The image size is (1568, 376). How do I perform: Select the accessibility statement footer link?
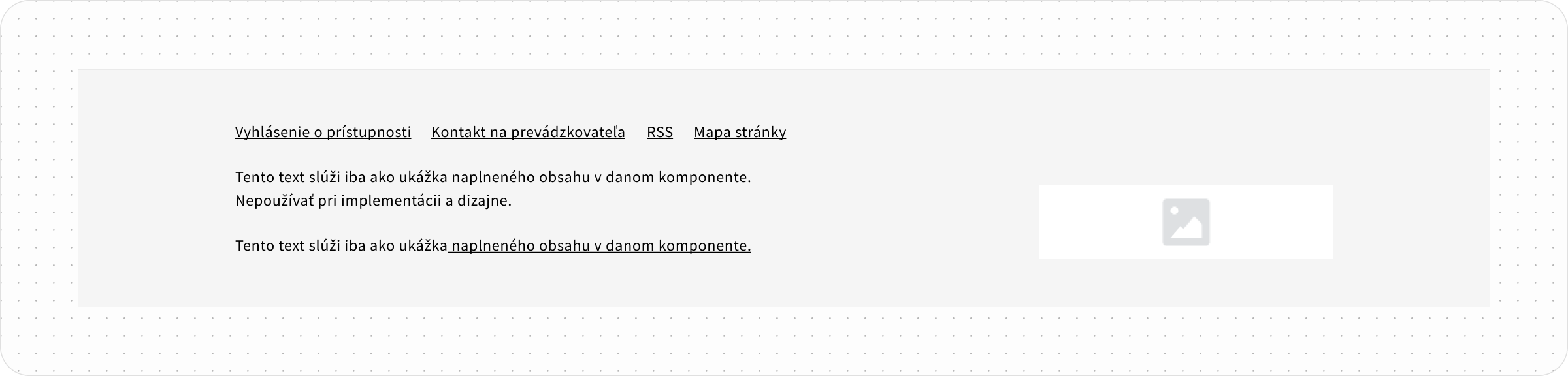coord(323,132)
